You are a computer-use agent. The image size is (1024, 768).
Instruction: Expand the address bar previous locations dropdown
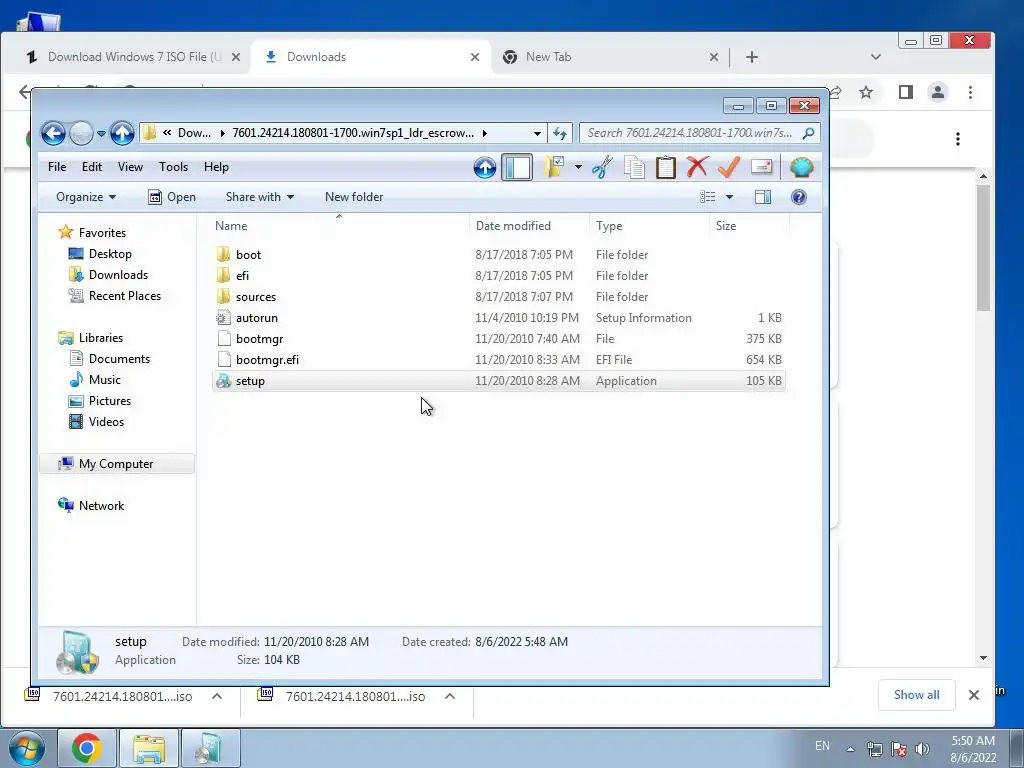point(537,133)
